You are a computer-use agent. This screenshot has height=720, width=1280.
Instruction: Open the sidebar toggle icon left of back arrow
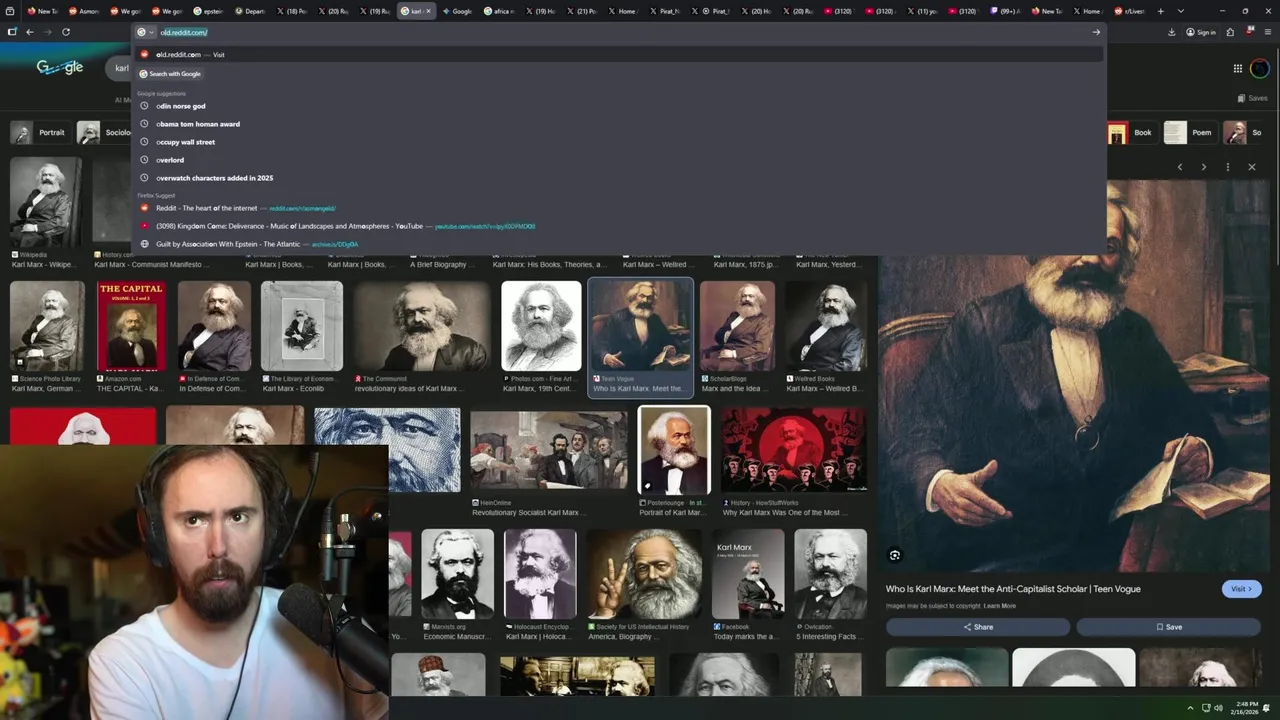tap(12, 32)
